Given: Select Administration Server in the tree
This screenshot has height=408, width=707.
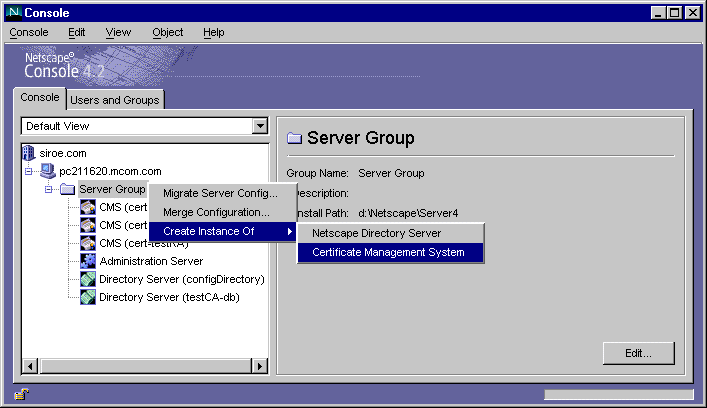Looking at the screenshot, I should click(x=151, y=261).
